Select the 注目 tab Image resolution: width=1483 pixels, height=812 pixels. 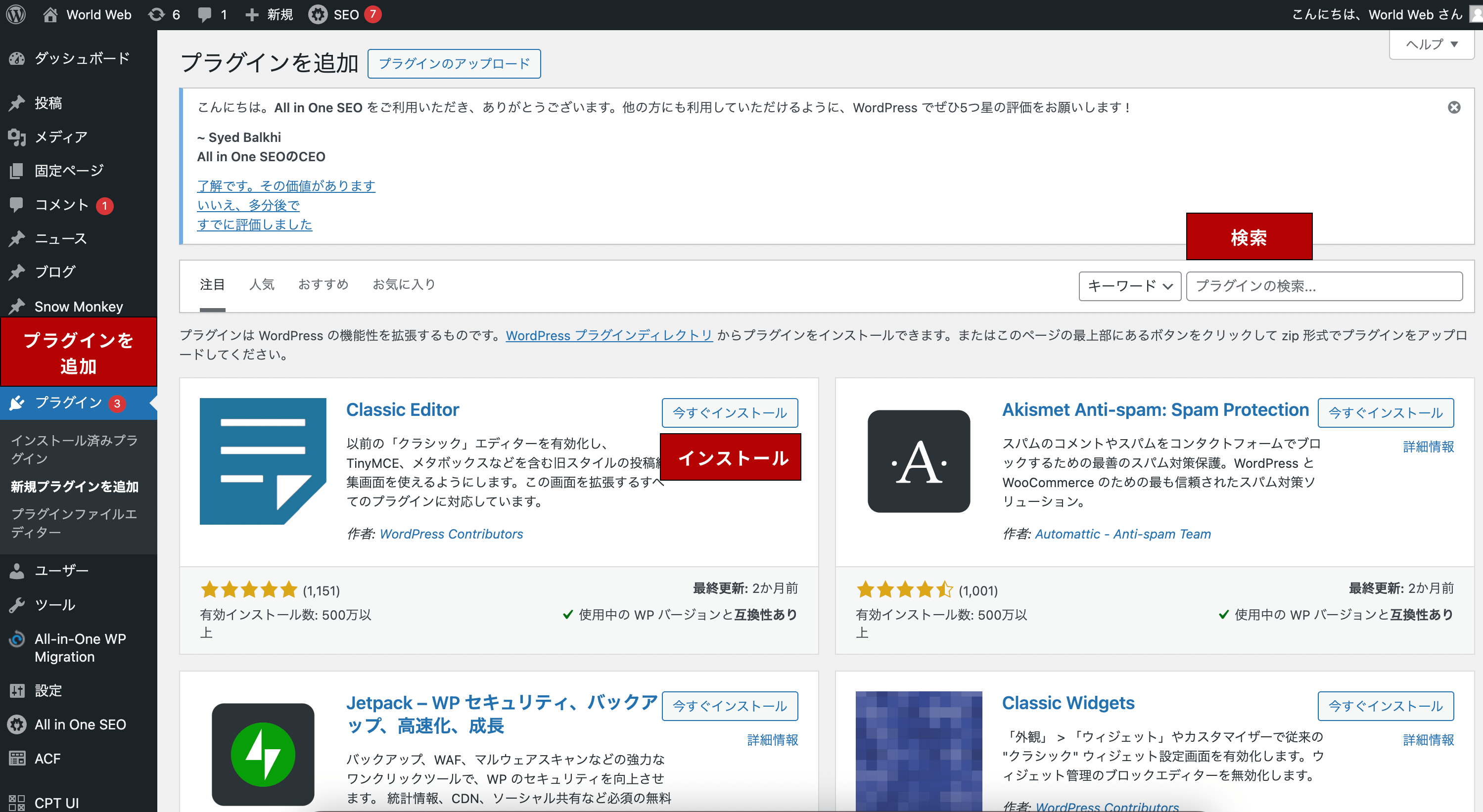point(212,284)
